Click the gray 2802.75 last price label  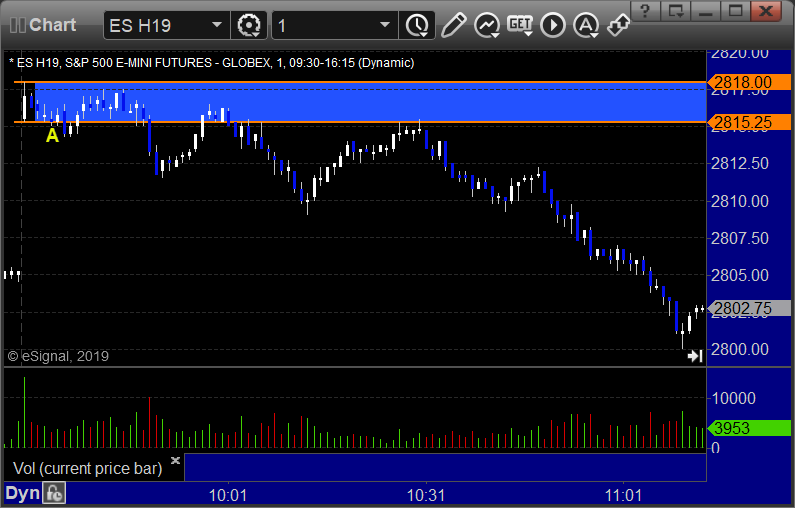point(749,308)
